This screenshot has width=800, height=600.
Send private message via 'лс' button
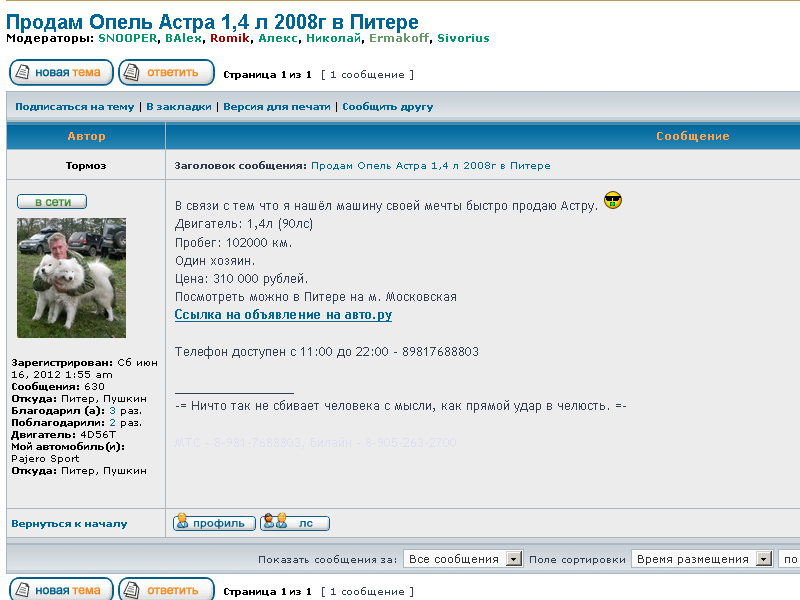(x=295, y=523)
